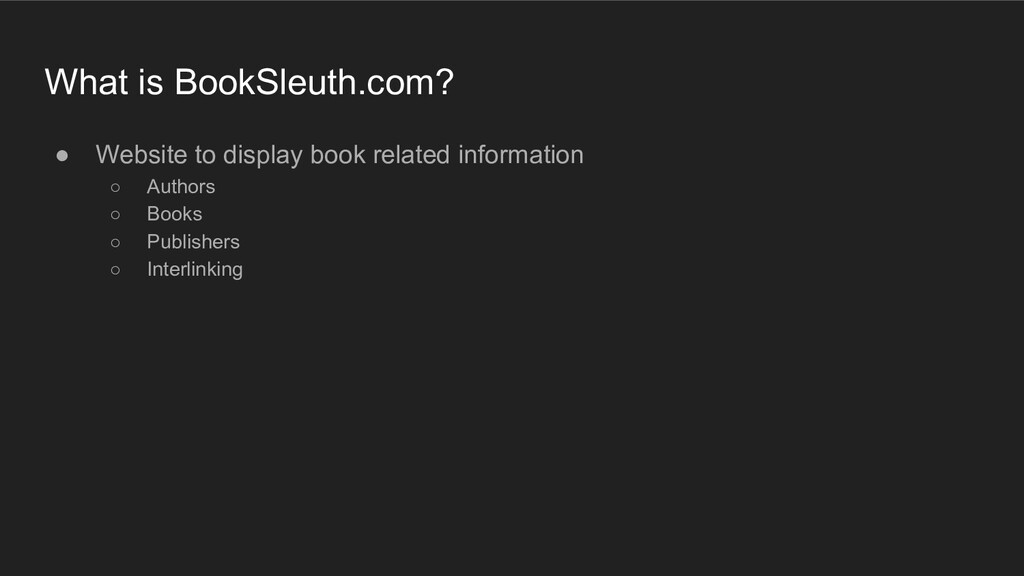Click the word 'is' in the title

click(x=151, y=82)
